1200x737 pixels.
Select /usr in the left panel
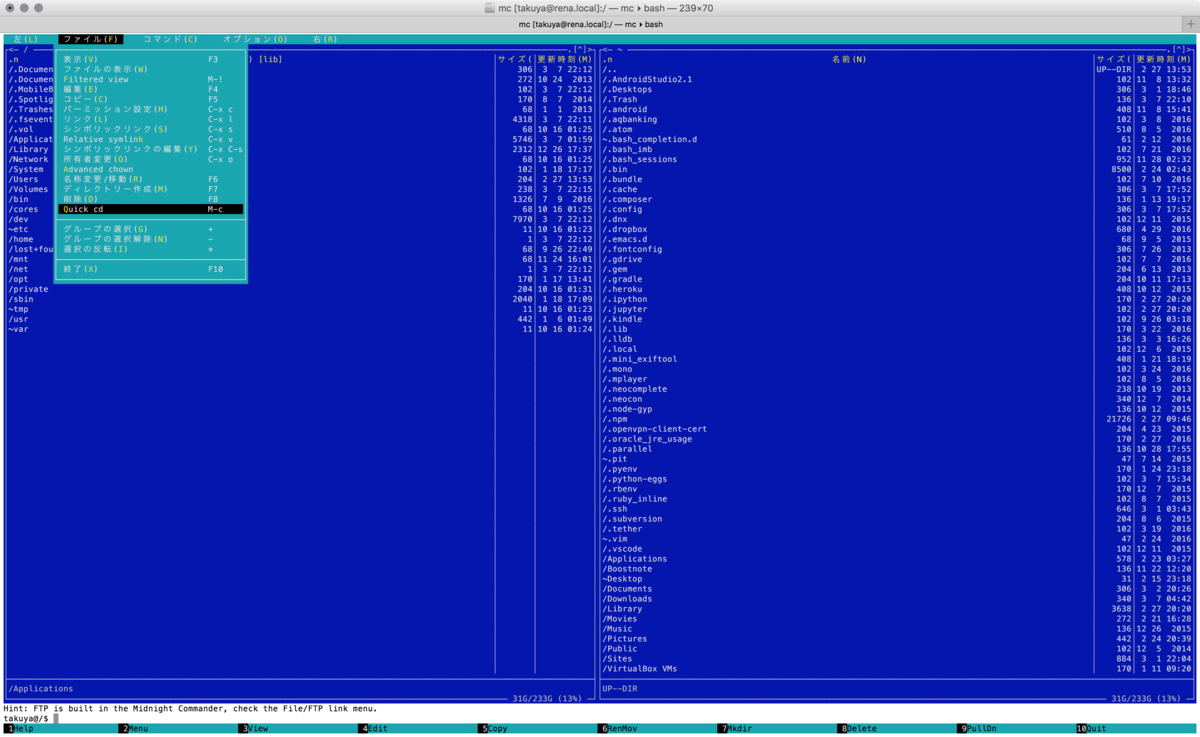click(300, 319)
